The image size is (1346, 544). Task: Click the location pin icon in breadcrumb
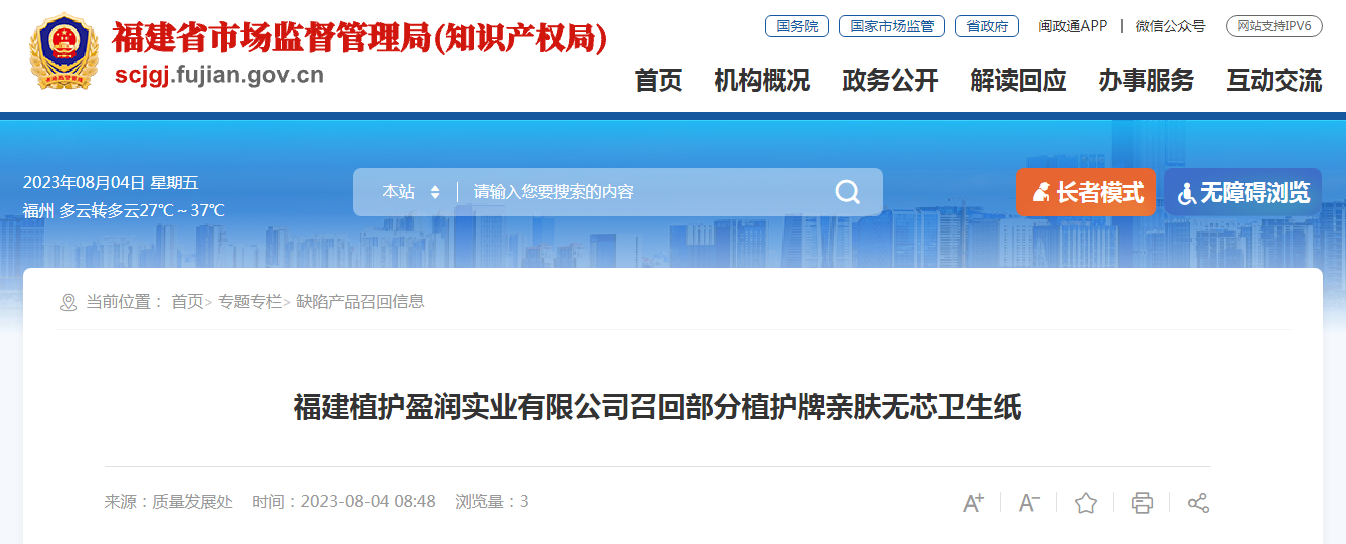[x=68, y=302]
